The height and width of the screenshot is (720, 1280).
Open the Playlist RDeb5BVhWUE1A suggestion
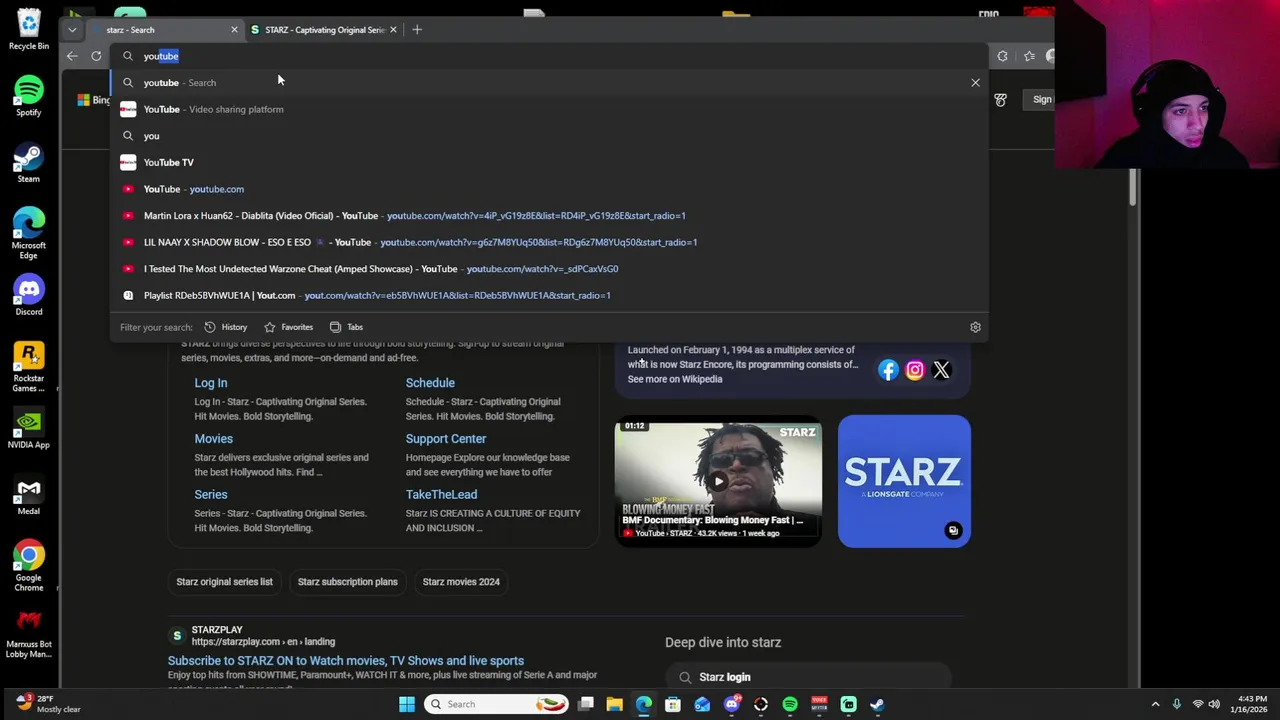click(x=548, y=295)
